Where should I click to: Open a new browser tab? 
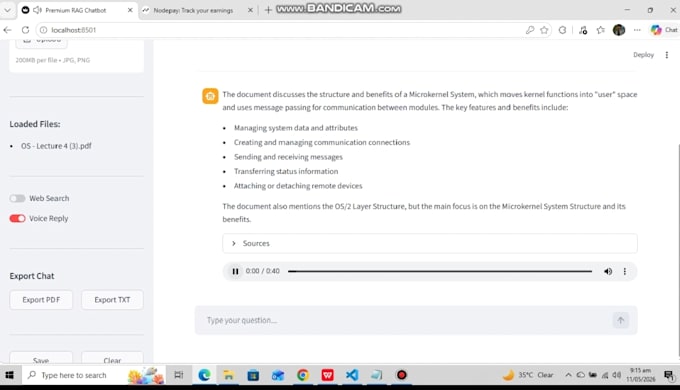tap(268, 10)
